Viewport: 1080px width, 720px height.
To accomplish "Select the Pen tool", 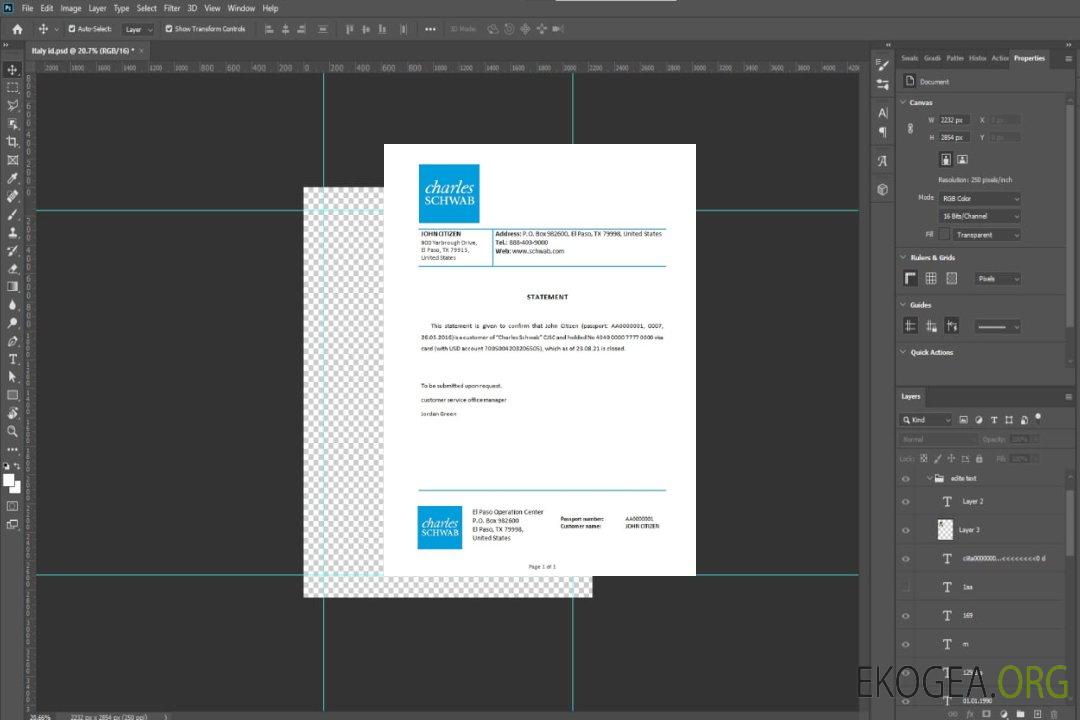I will tap(12, 341).
